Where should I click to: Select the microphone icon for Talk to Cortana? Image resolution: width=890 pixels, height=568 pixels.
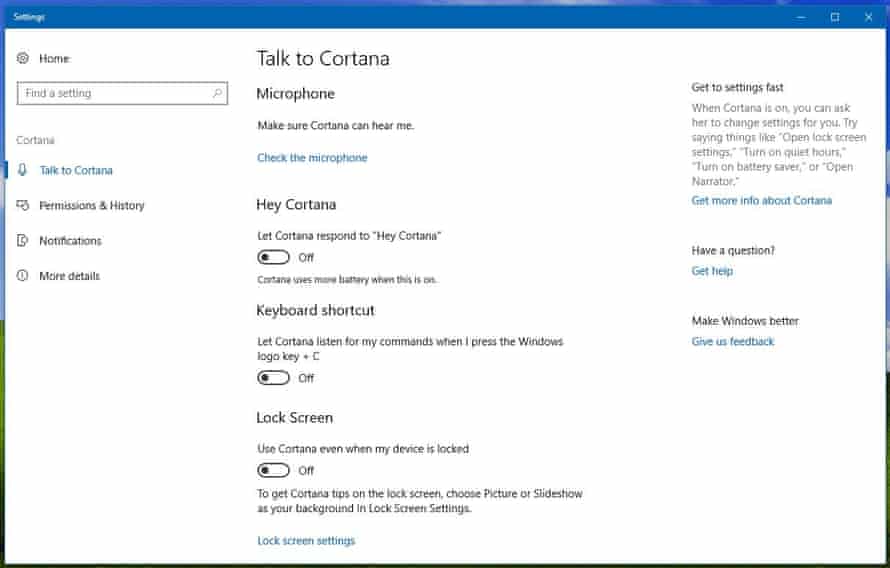tap(23, 170)
